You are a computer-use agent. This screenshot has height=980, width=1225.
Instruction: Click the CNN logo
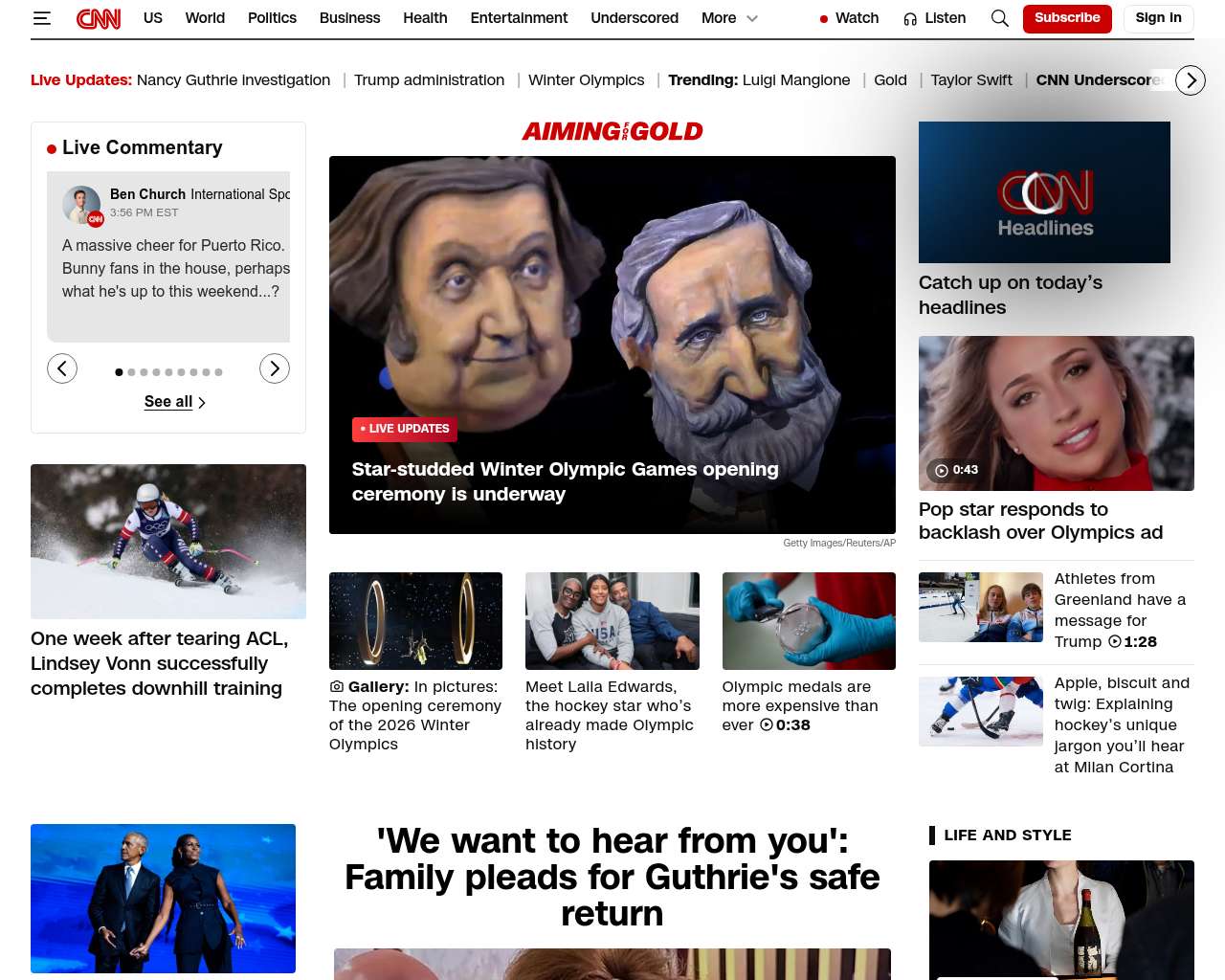tap(99, 18)
